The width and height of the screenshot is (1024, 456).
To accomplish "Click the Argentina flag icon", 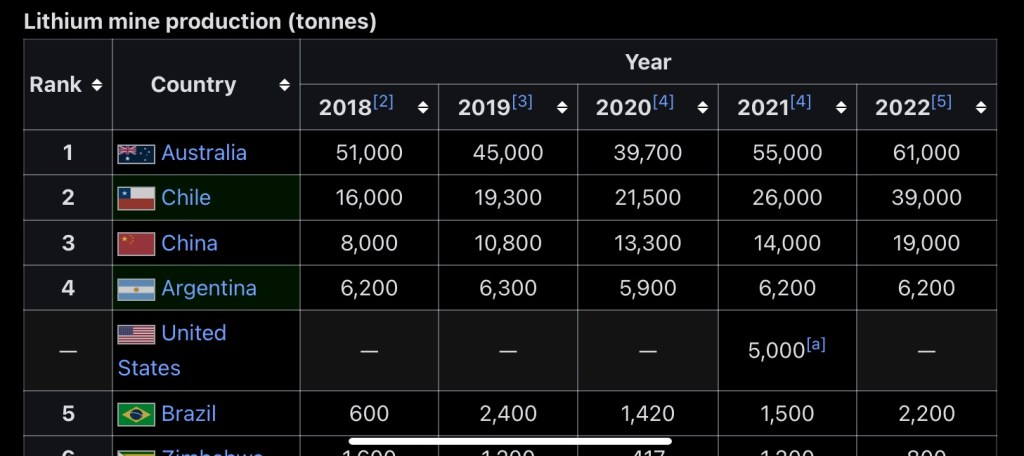I will (x=136, y=289).
